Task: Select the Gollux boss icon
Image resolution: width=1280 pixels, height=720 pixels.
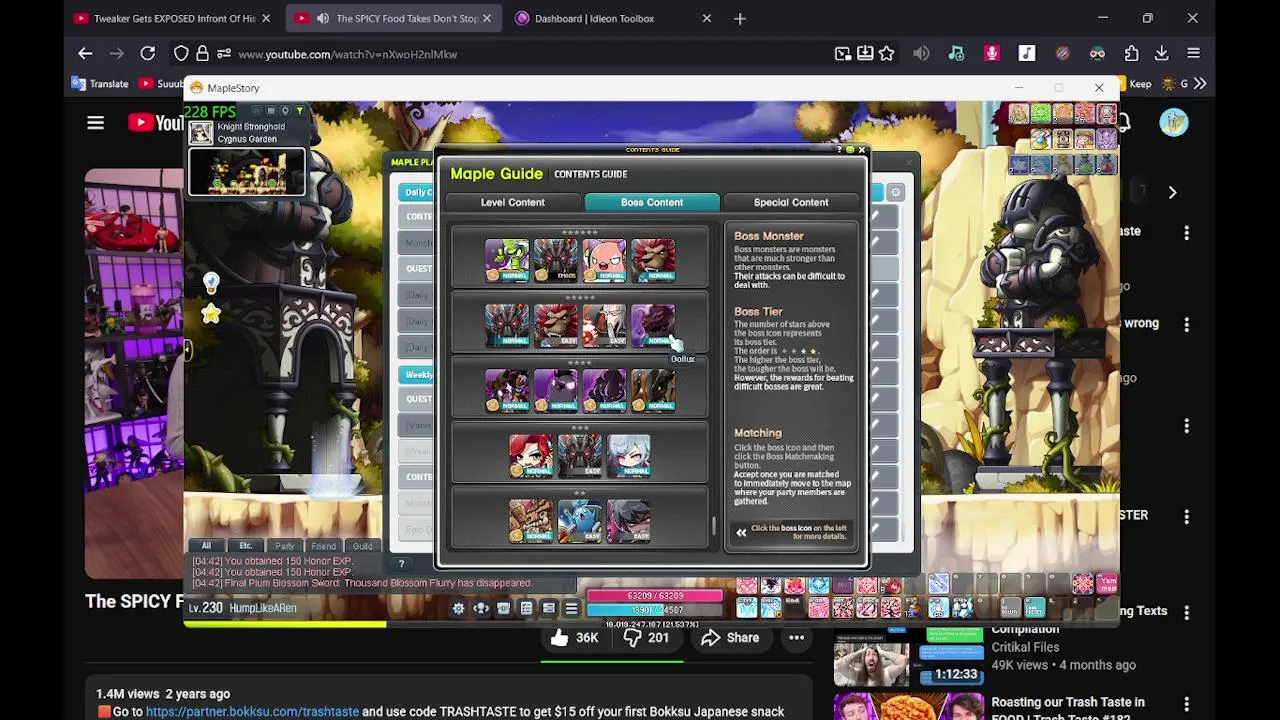Action: click(x=653, y=326)
